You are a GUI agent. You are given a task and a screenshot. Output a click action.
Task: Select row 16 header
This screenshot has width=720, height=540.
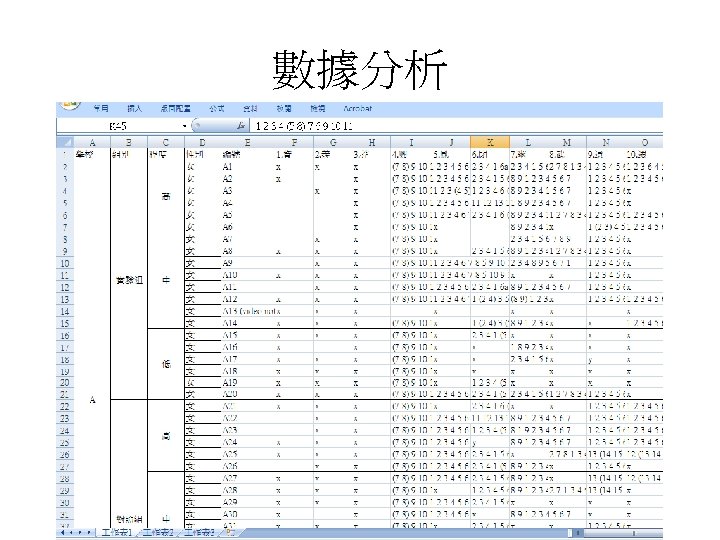point(65,335)
